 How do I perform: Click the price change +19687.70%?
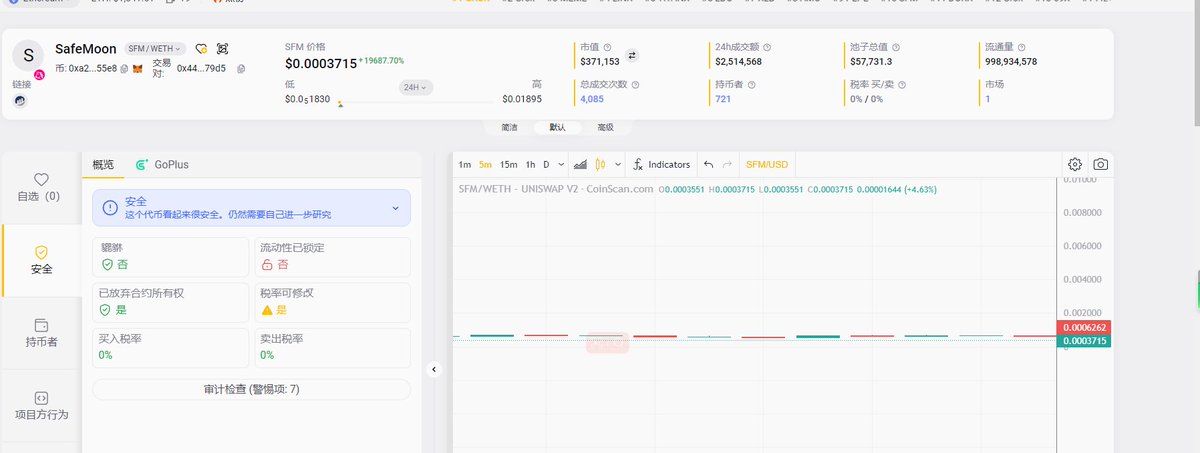[x=381, y=61]
